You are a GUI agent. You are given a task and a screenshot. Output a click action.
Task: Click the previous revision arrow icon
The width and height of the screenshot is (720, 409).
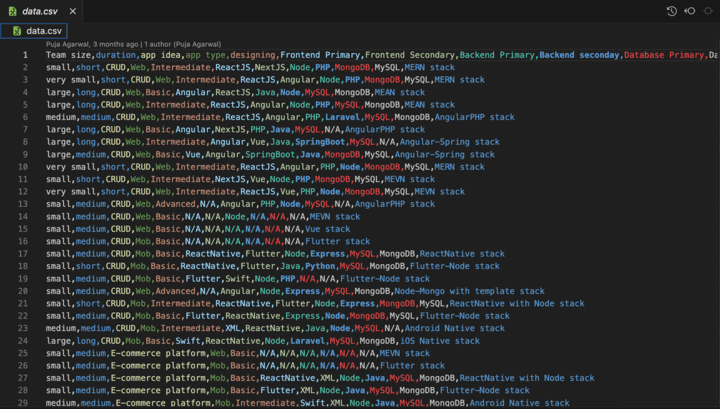tap(690, 10)
